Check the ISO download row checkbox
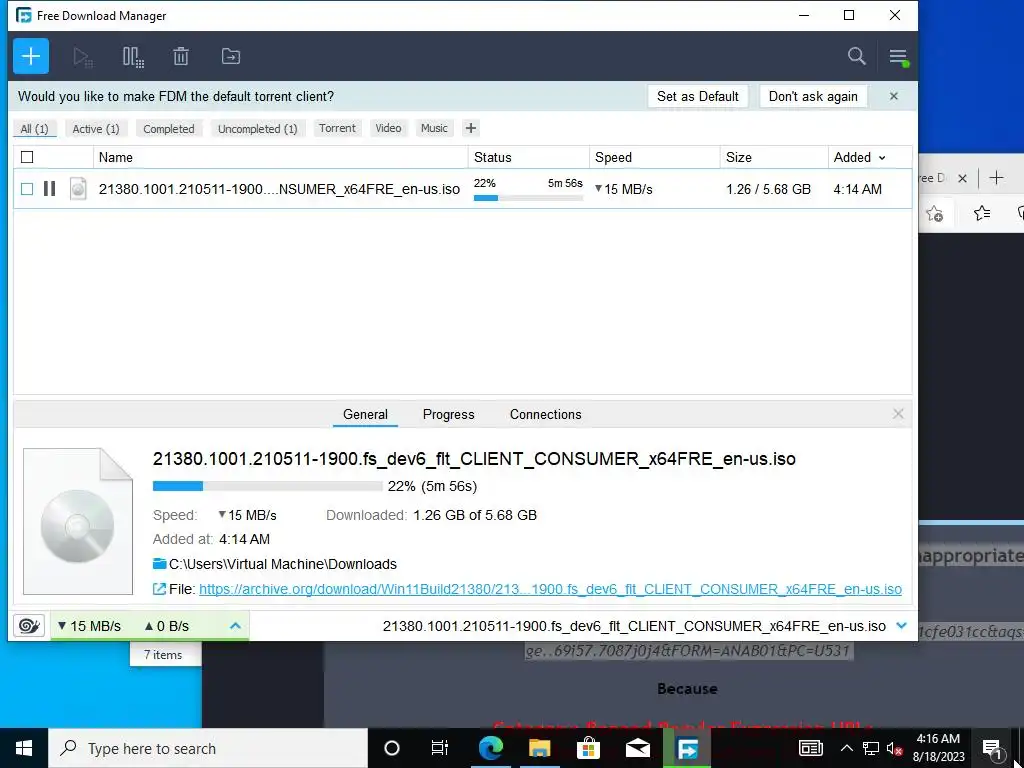Image resolution: width=1024 pixels, height=768 pixels. pos(27,189)
